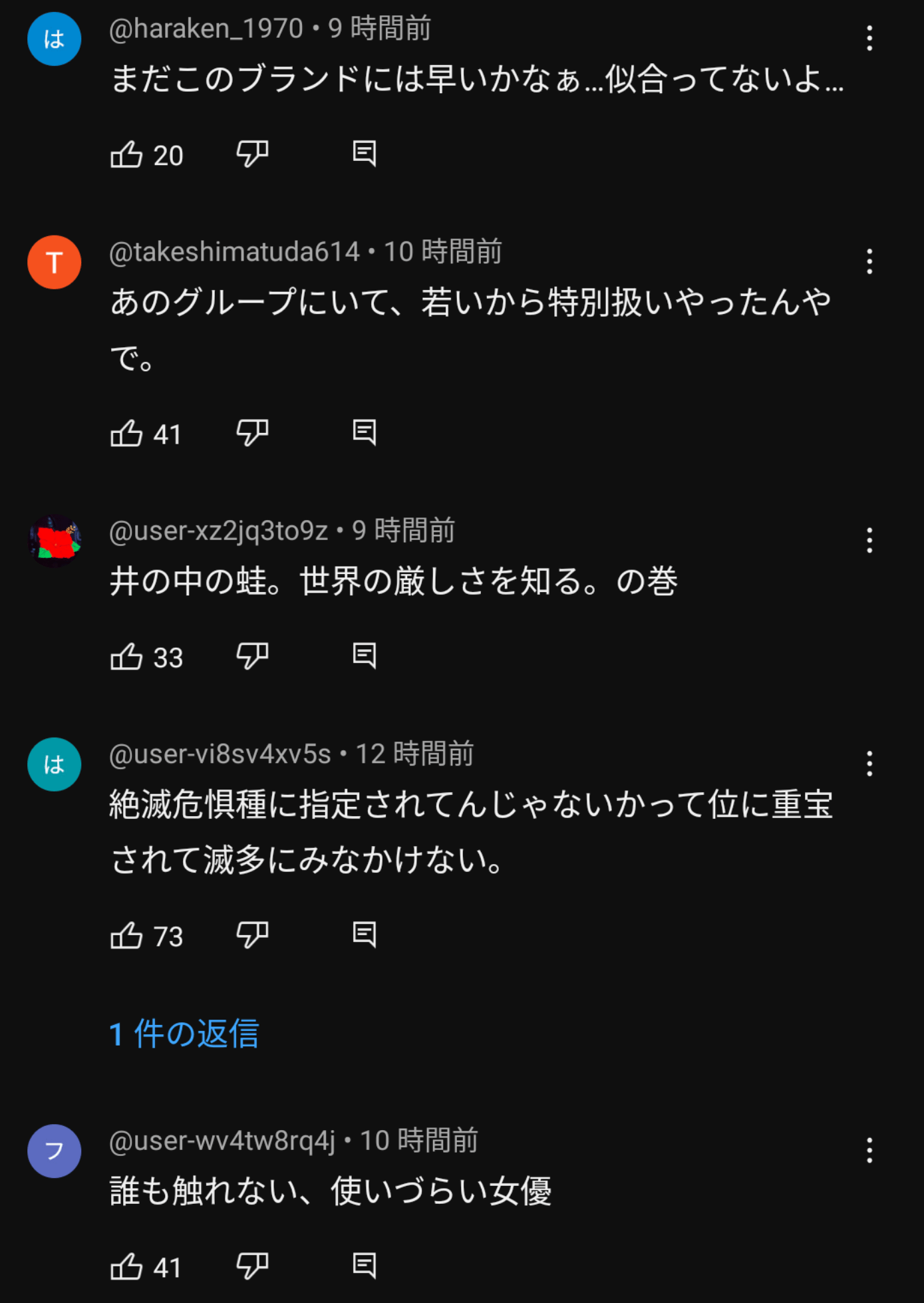924x1303 pixels.
Task: Like the comment by @haraken_1970
Action: pos(126,154)
